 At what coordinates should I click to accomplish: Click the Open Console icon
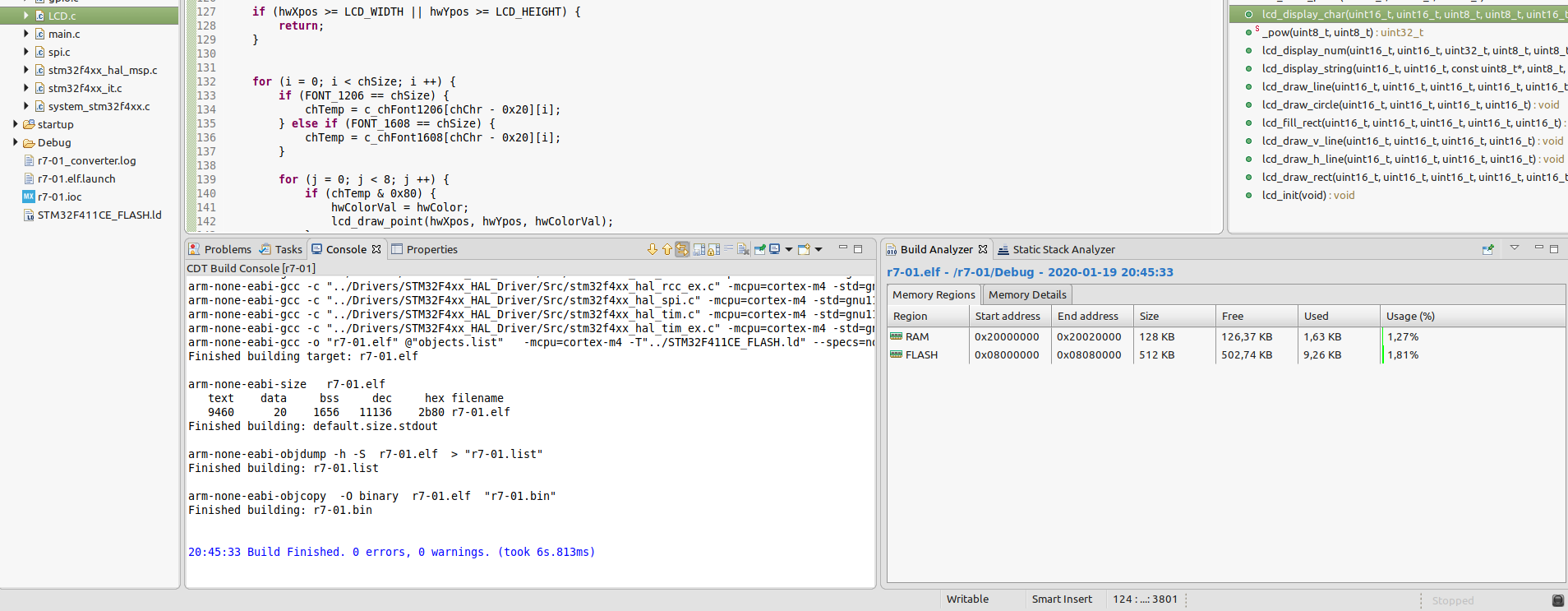point(804,249)
